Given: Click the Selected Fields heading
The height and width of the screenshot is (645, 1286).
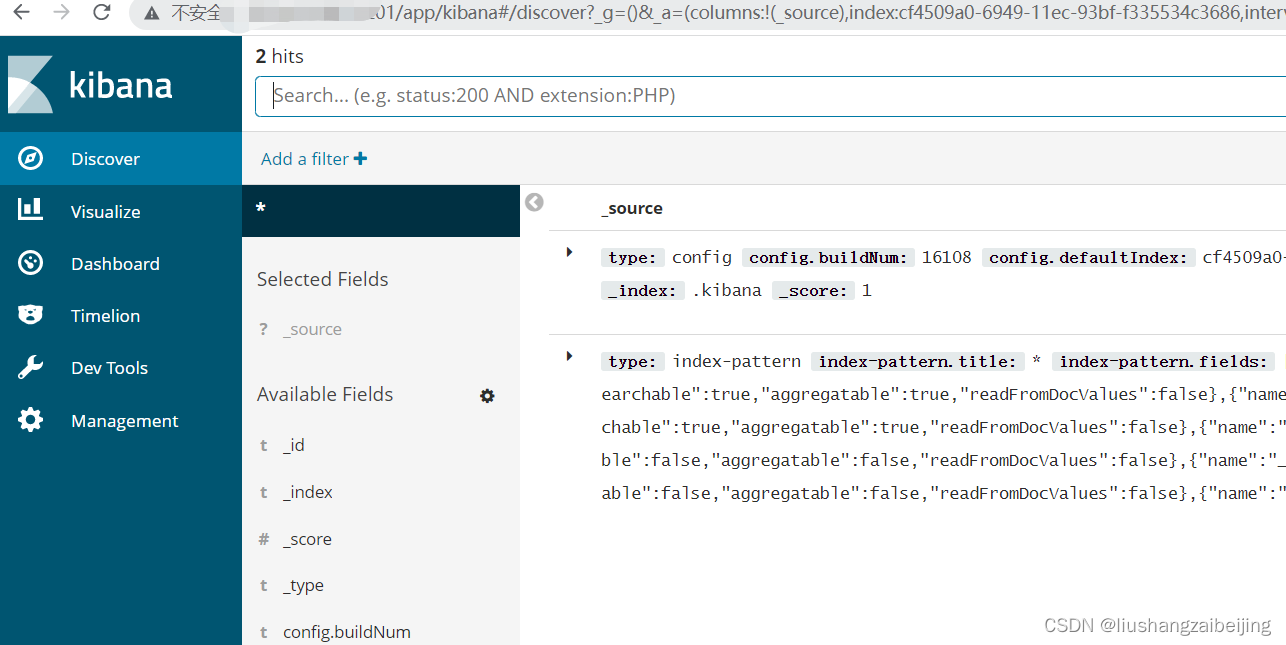Looking at the screenshot, I should coord(322,279).
